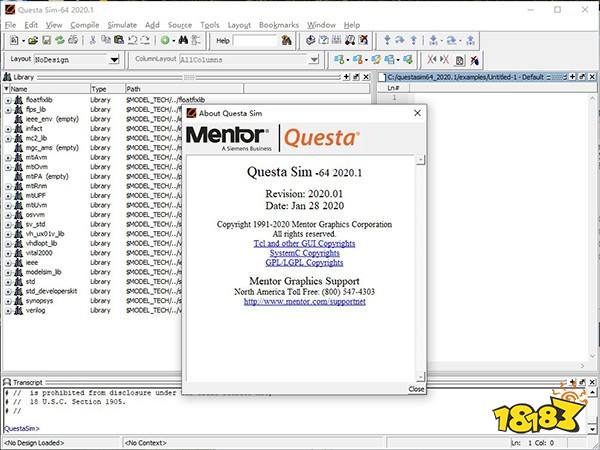
Task: Click the Save toolbar icon
Action: (46, 40)
